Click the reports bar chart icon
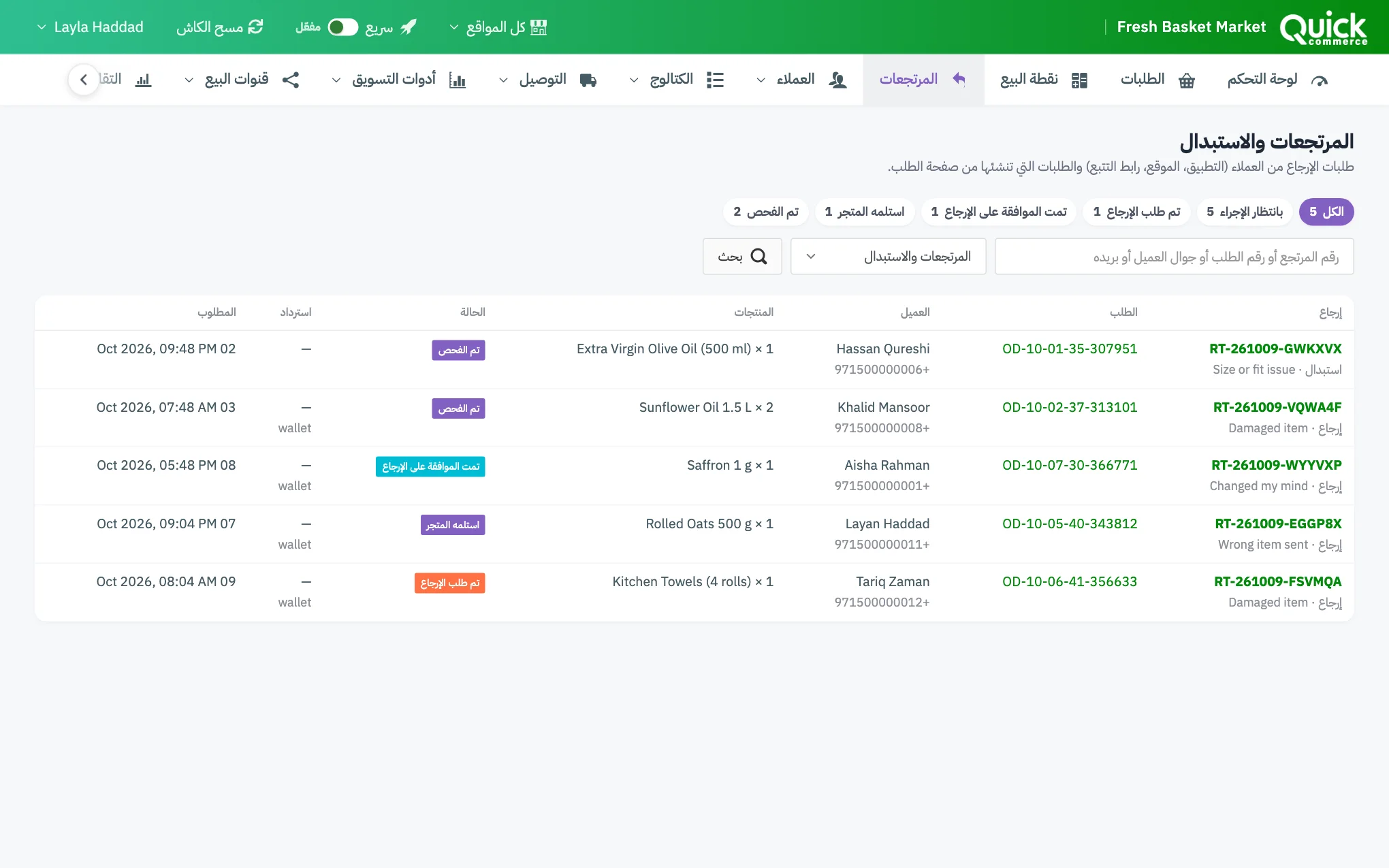 (143, 80)
